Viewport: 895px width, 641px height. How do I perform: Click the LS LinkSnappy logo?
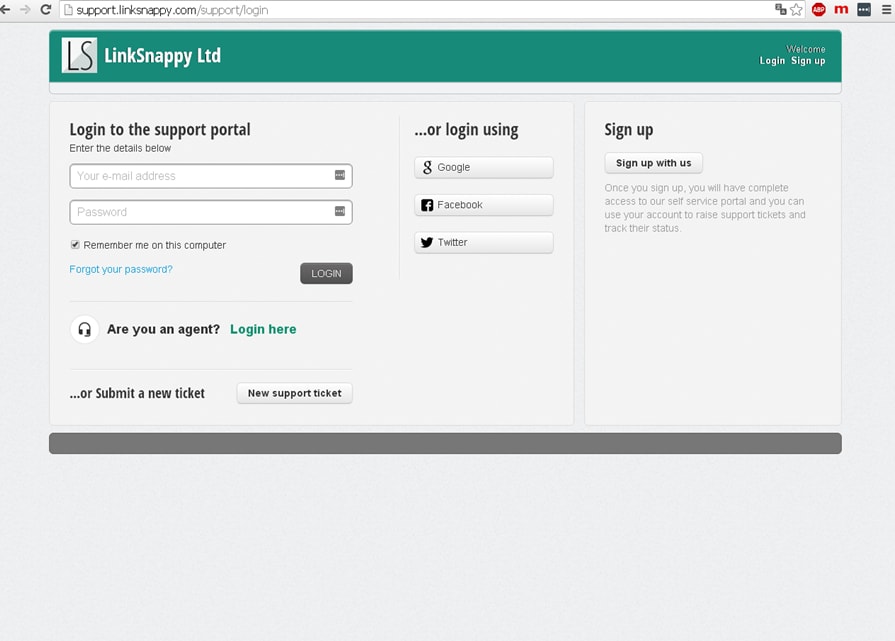(x=79, y=55)
